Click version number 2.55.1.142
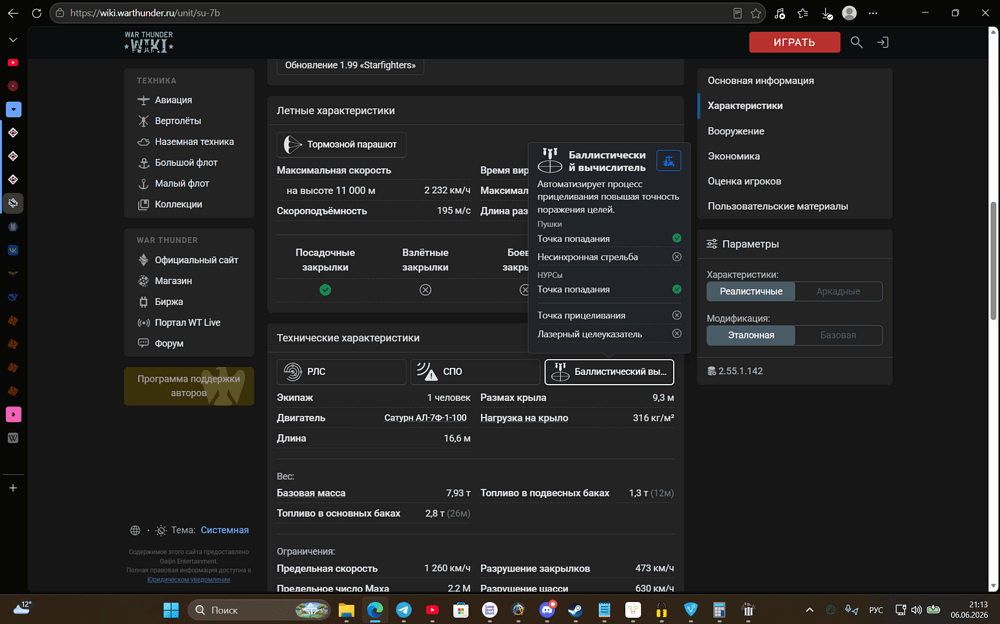The image size is (1000, 624). pyautogui.click(x=740, y=371)
